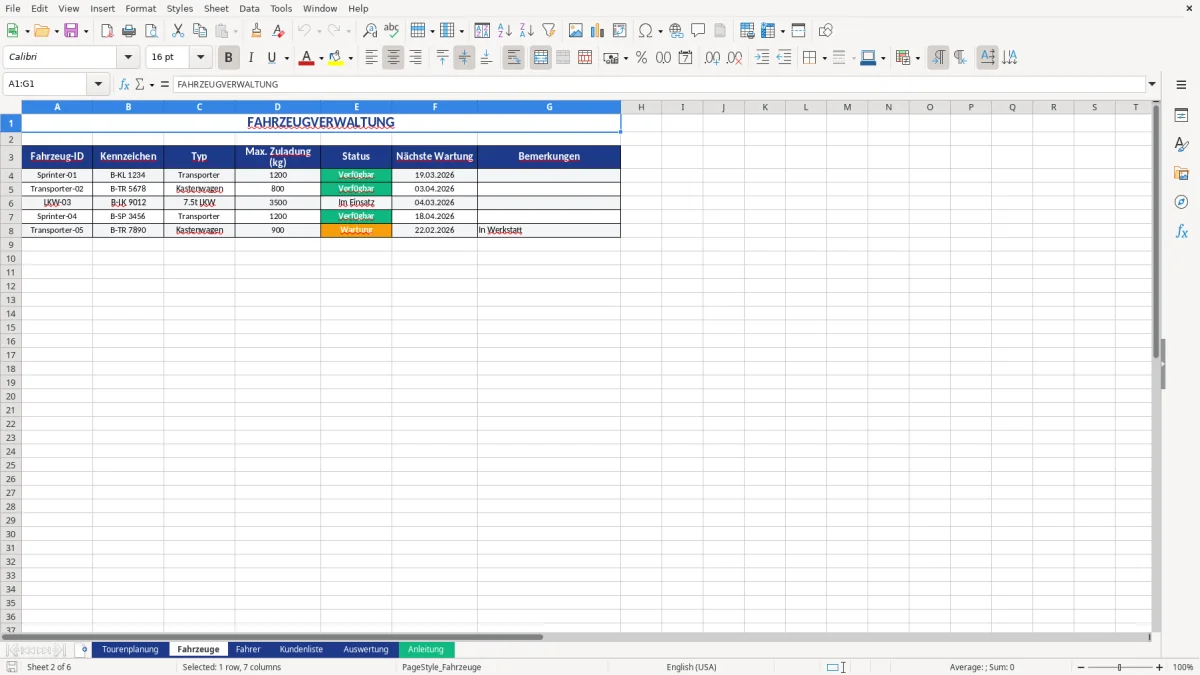The image size is (1200, 675).
Task: Open the borders dropdown arrow
Action: coord(825,57)
